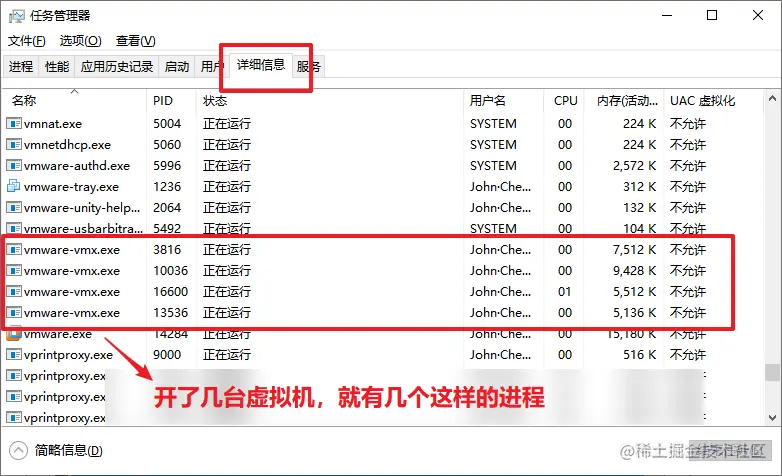Viewport: 782px width, 476px height.
Task: Click PID value 5996
Action: point(167,166)
